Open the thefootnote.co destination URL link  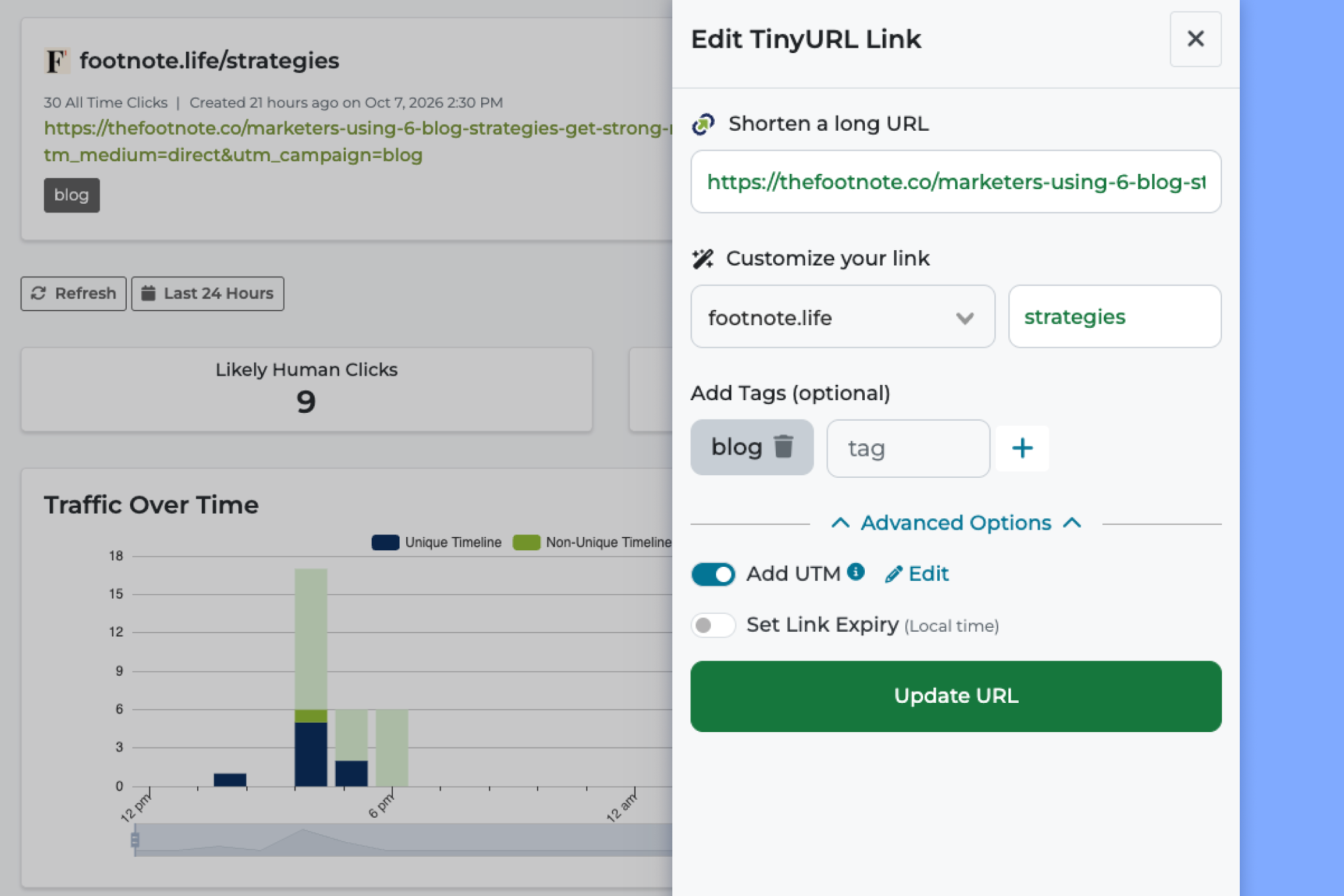coord(358,141)
